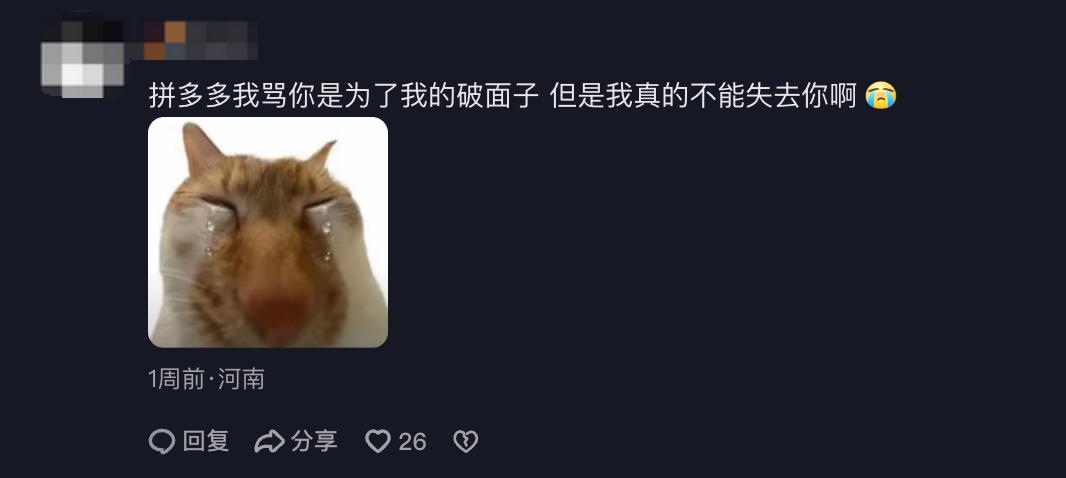Click the 回复 text label

pyautogui.click(x=206, y=442)
